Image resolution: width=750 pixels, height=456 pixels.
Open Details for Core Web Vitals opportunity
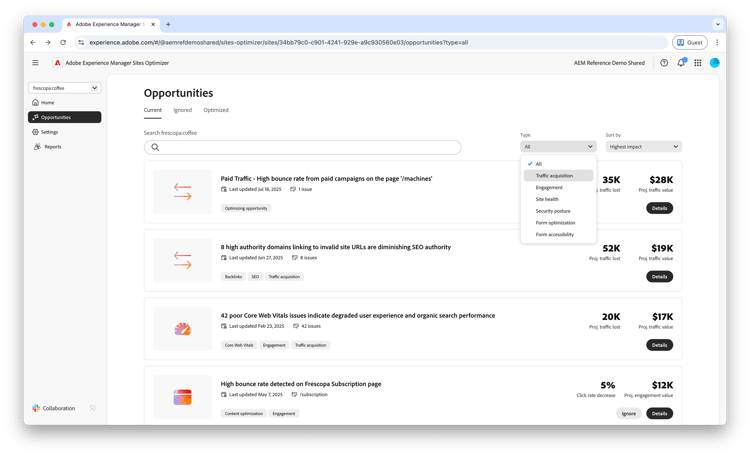click(660, 345)
